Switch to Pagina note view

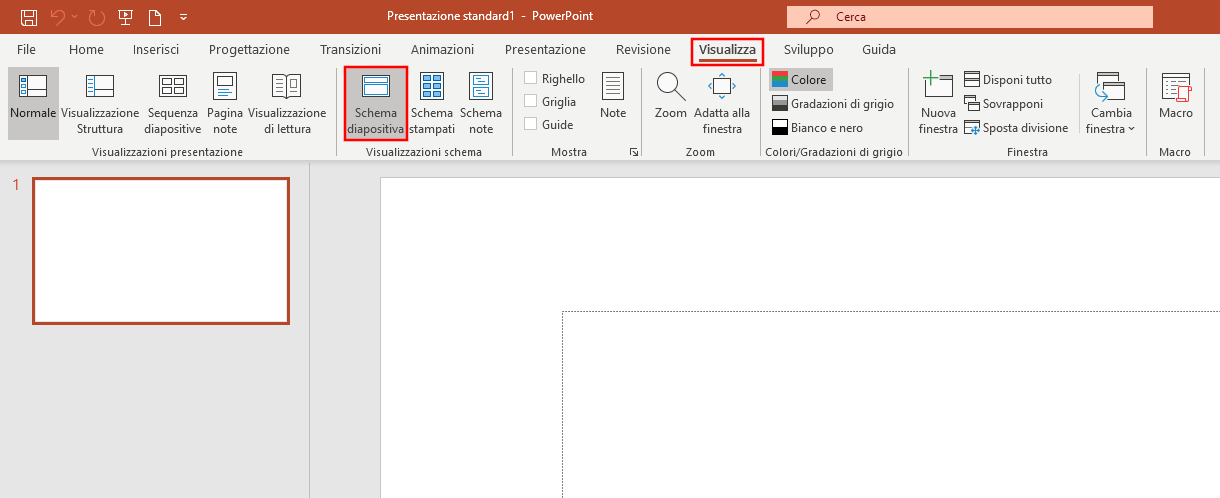[225, 103]
